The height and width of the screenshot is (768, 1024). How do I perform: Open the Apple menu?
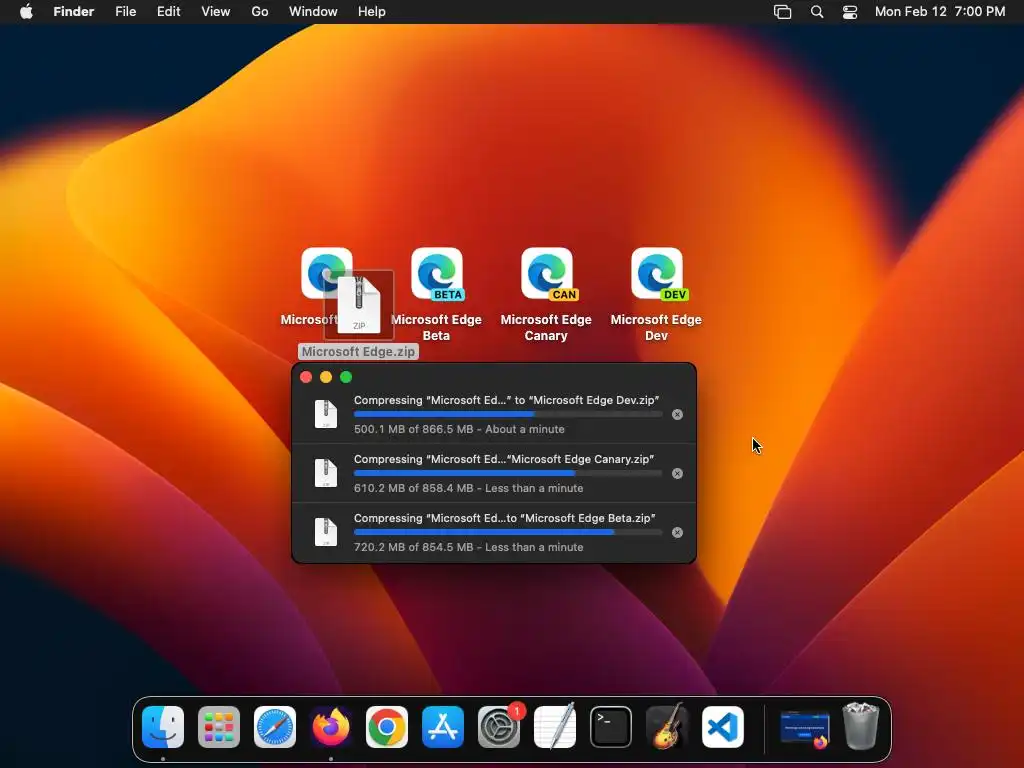[26, 12]
